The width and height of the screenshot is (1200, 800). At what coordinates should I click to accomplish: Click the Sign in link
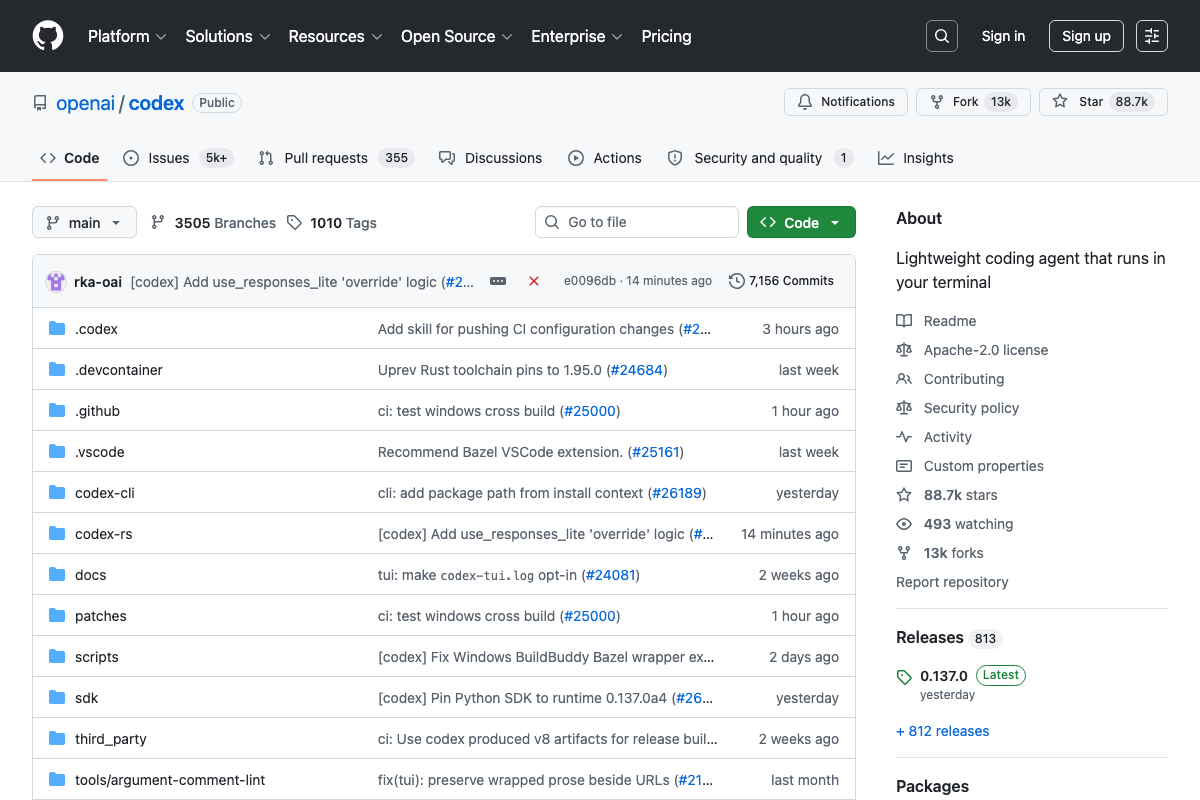(x=1003, y=36)
